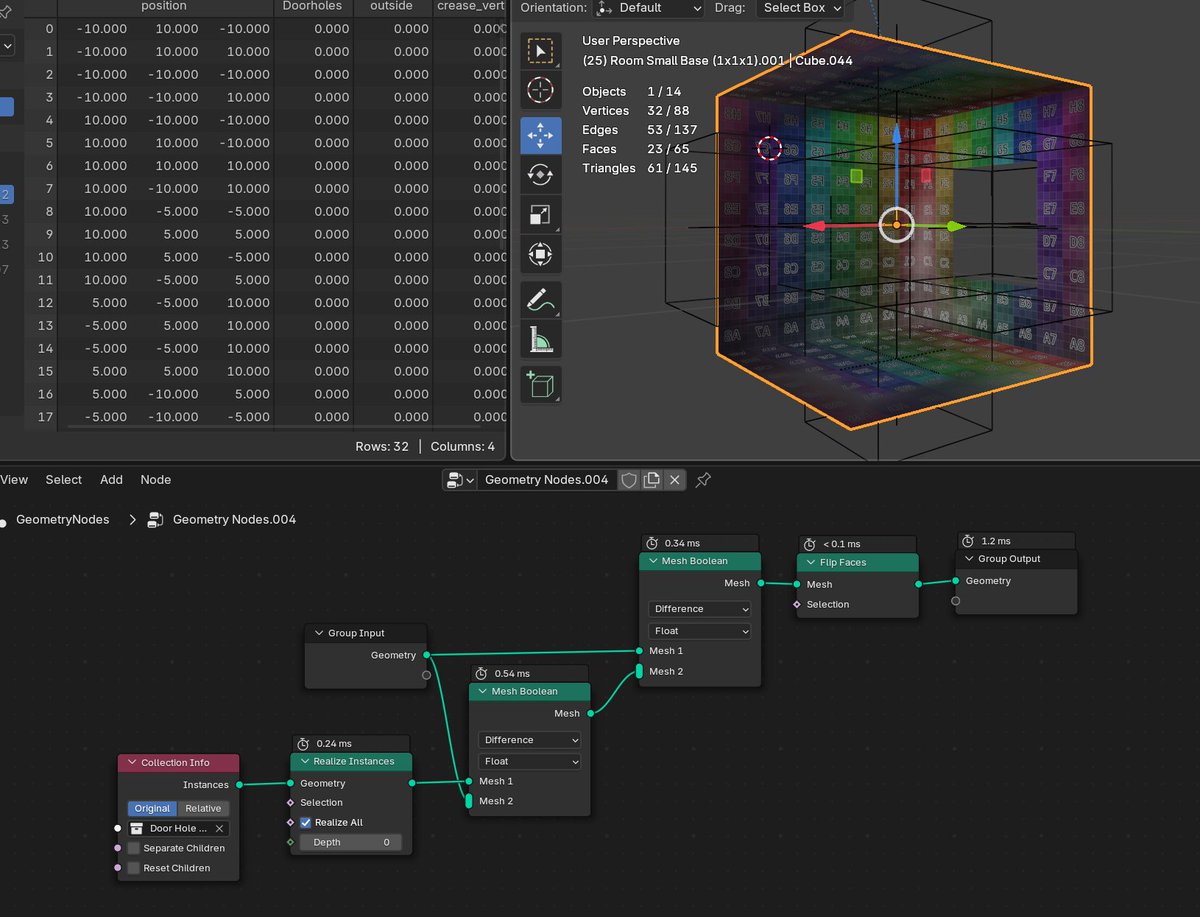Click the green Y-axis arrow gizmo
The image size is (1200, 917).
[x=957, y=226]
